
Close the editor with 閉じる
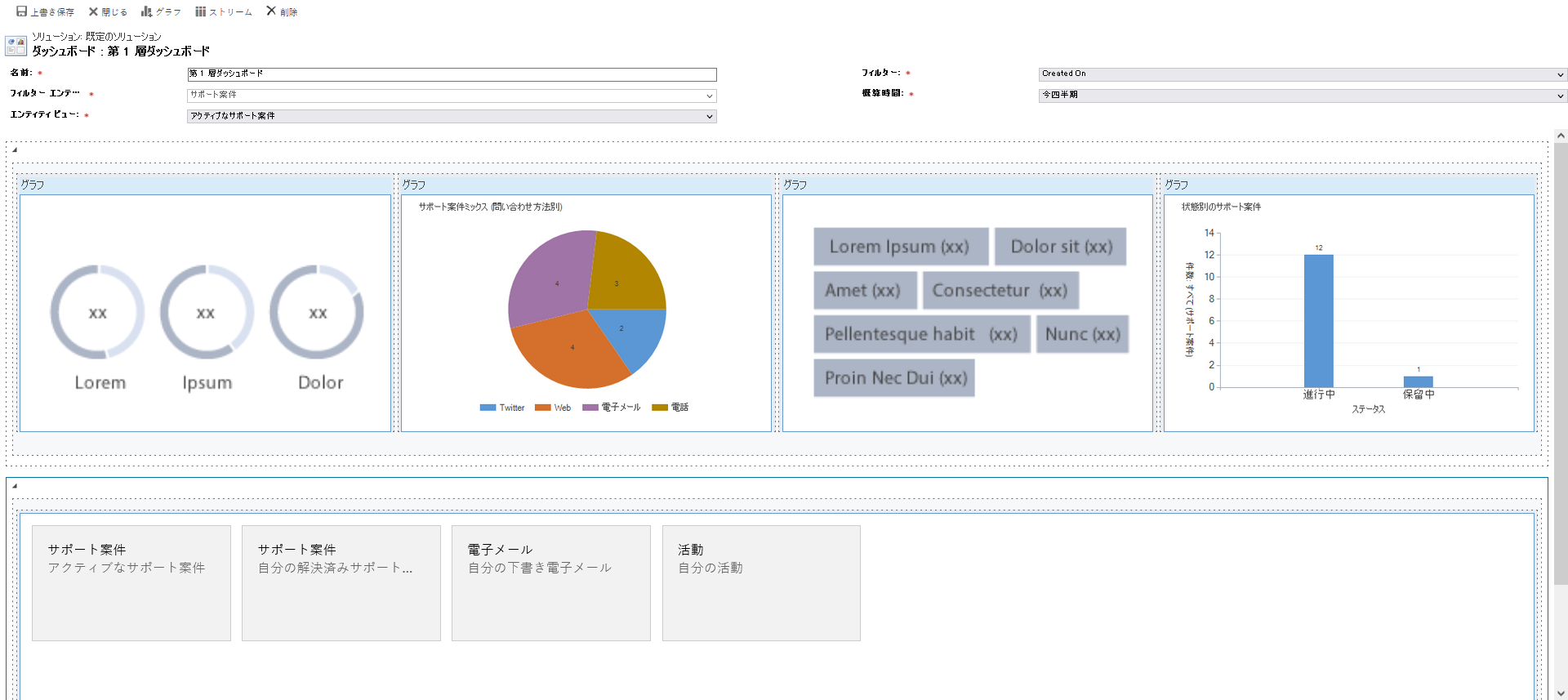(93, 11)
